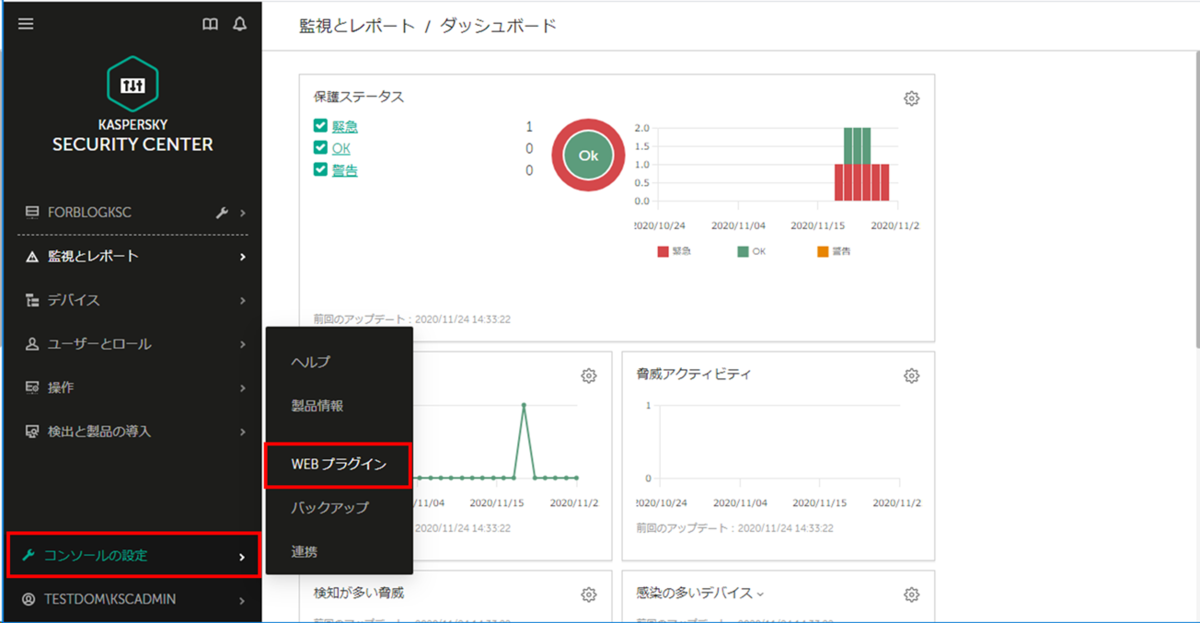Open the navigation hamburger menu

(x=25, y=24)
